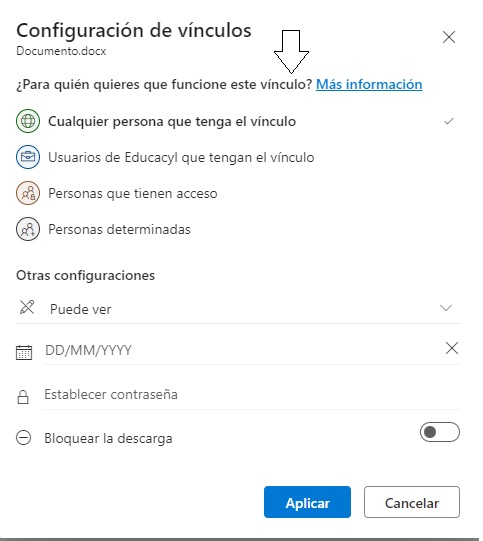Select Personas determinadas option
Screen dimensions: 483x541
(x=238, y=229)
